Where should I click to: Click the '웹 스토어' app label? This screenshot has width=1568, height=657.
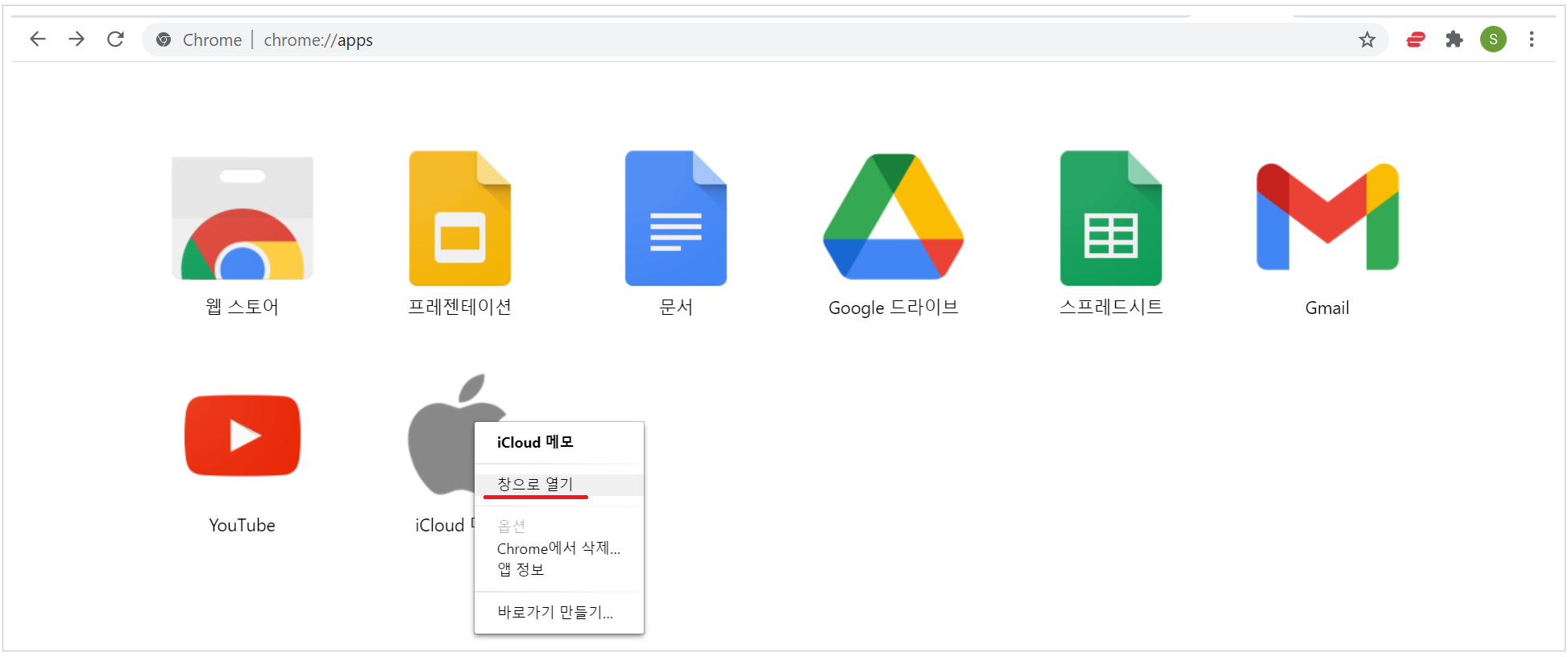(x=243, y=307)
